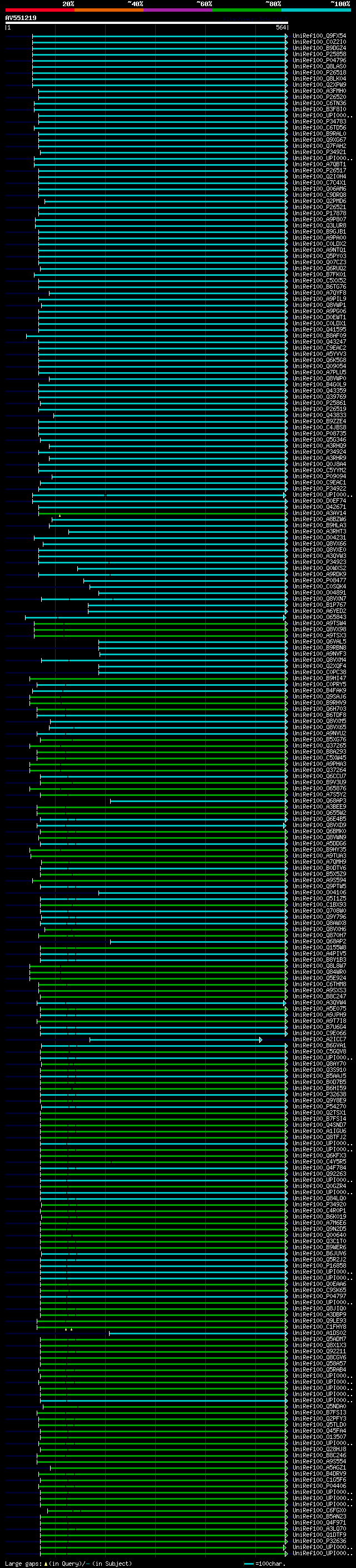Select the UniRef100_C4JBS8 label

319,427
